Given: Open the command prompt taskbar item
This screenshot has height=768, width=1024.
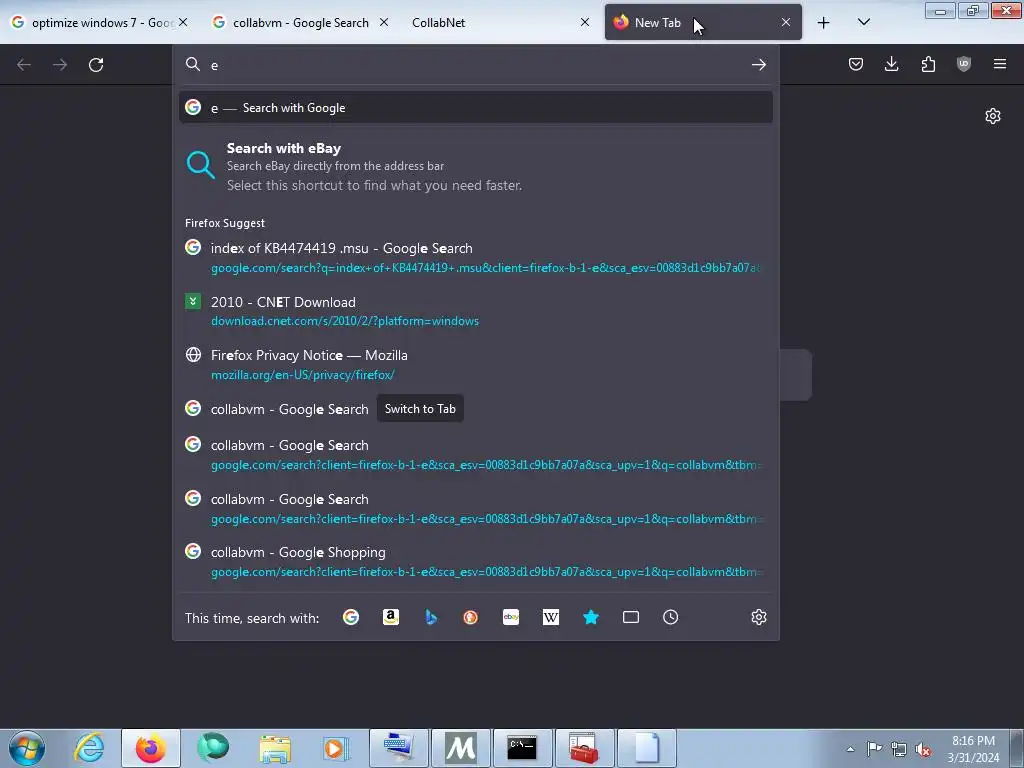Looking at the screenshot, I should click(x=522, y=748).
